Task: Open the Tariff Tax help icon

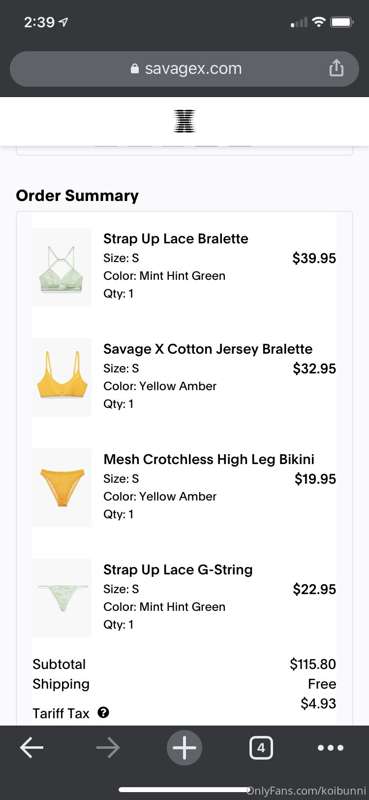Action: click(x=103, y=712)
